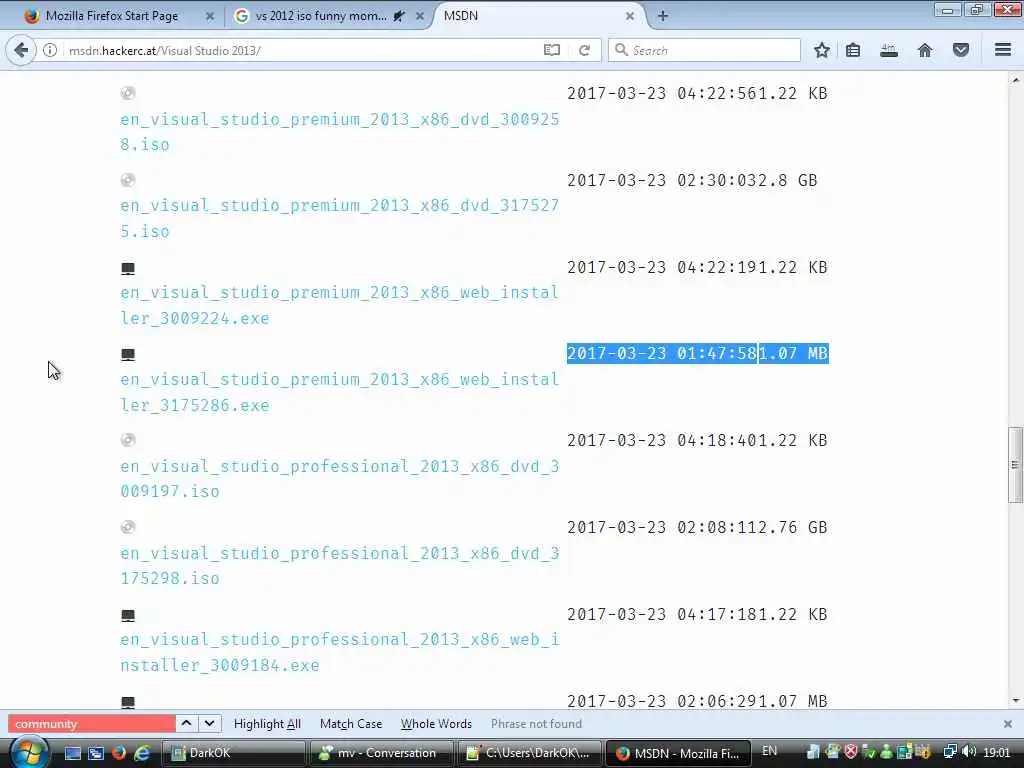
Task: Find previous match with up arrow
Action: click(x=186, y=724)
